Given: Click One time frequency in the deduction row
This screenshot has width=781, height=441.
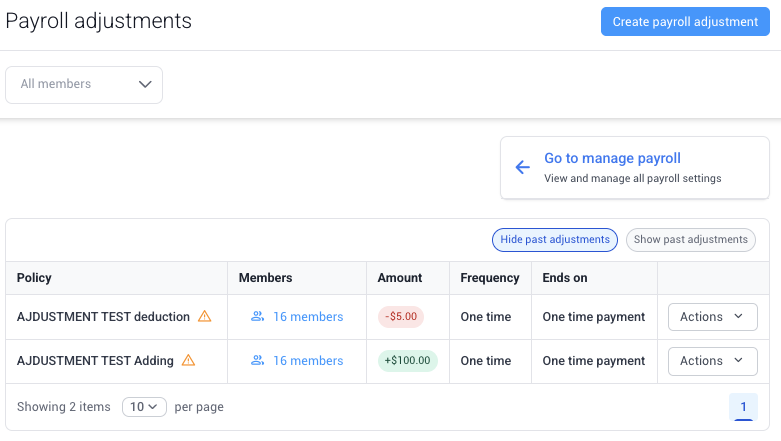Looking at the screenshot, I should click(x=486, y=316).
